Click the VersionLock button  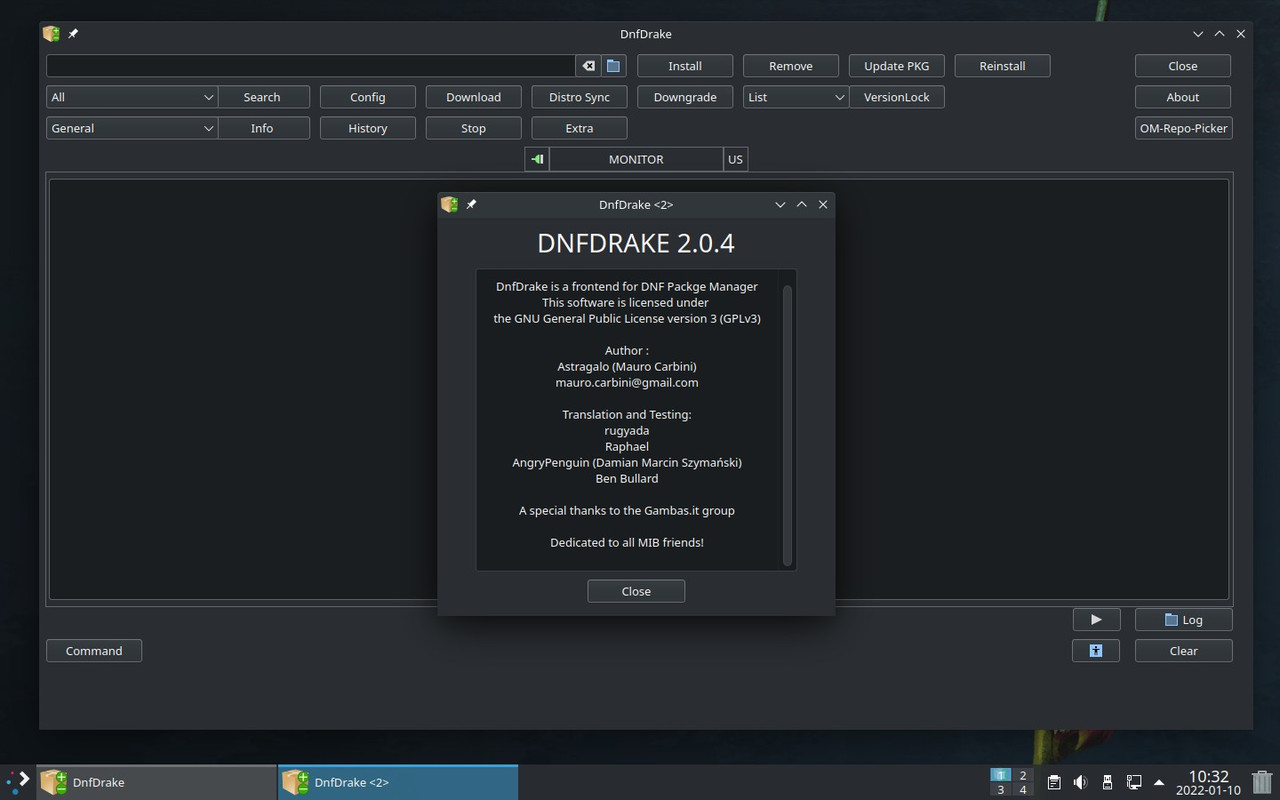pyautogui.click(x=897, y=97)
